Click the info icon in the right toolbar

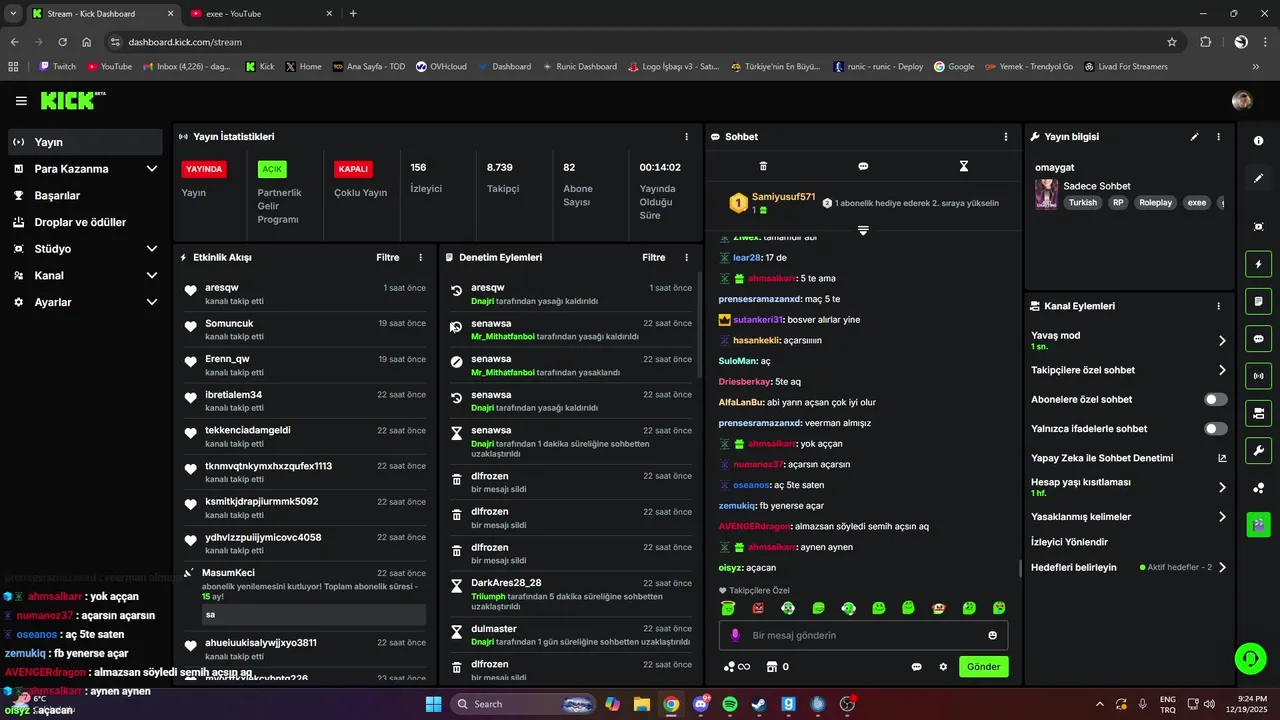[1258, 141]
